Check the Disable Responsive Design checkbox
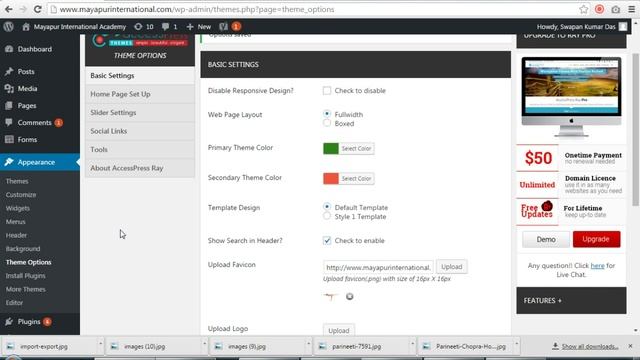This screenshot has height=360, width=640. click(x=327, y=91)
